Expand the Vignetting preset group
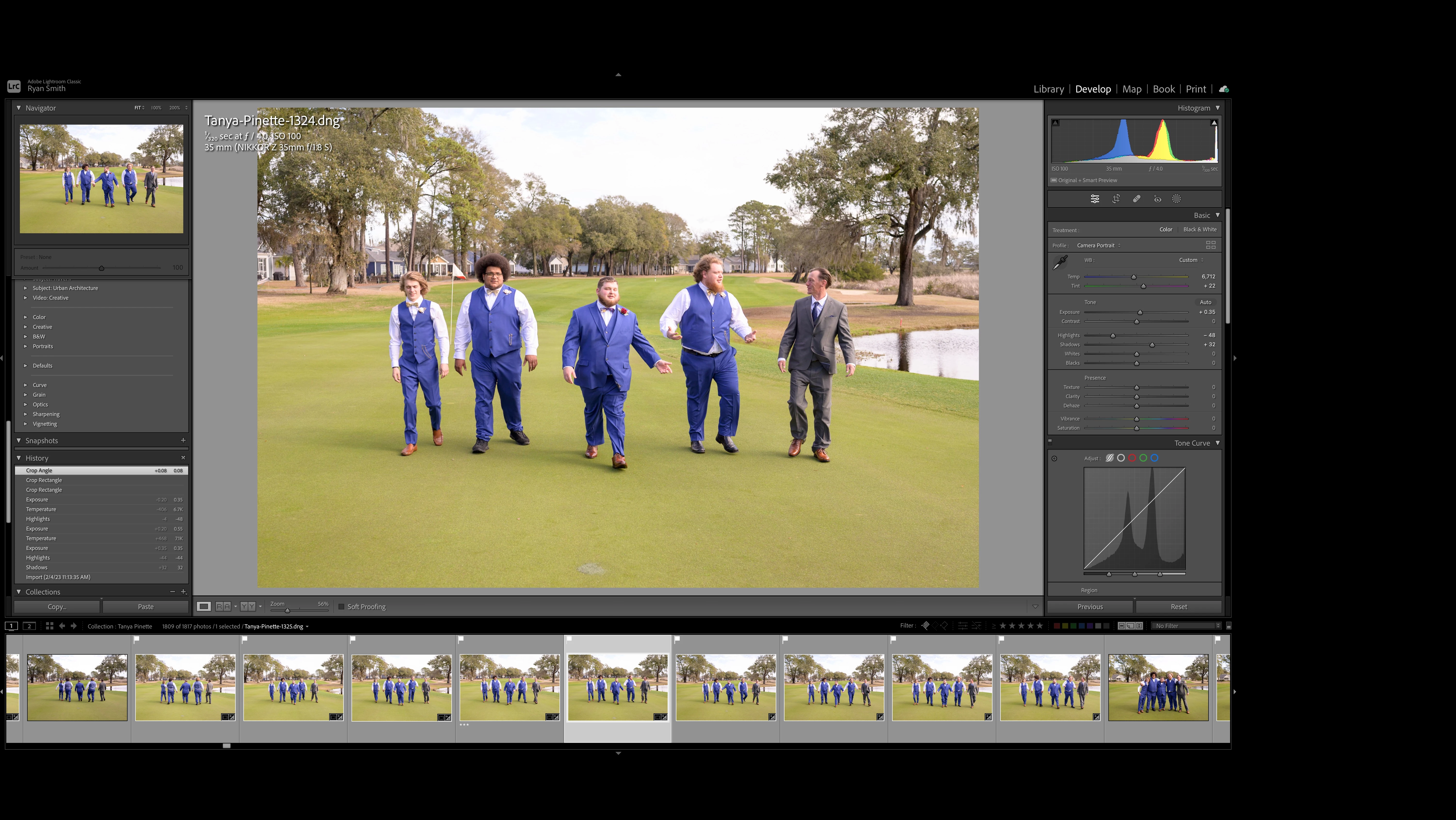The width and height of the screenshot is (1456, 820). tap(25, 424)
